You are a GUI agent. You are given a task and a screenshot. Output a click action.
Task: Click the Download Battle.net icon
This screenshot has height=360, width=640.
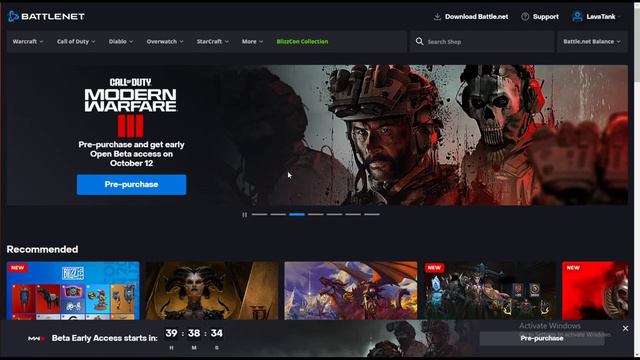click(x=437, y=16)
